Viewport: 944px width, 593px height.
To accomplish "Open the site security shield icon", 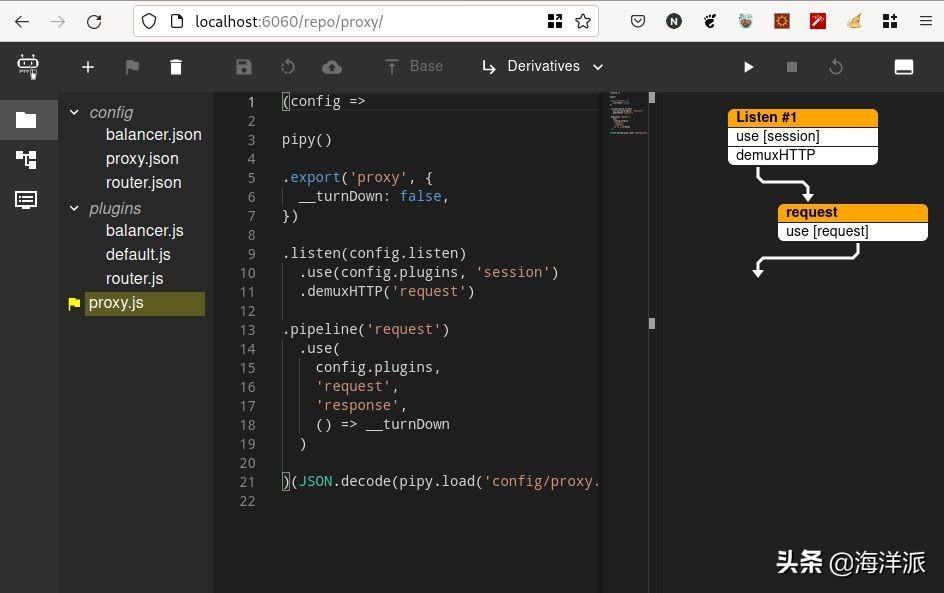I will (149, 22).
